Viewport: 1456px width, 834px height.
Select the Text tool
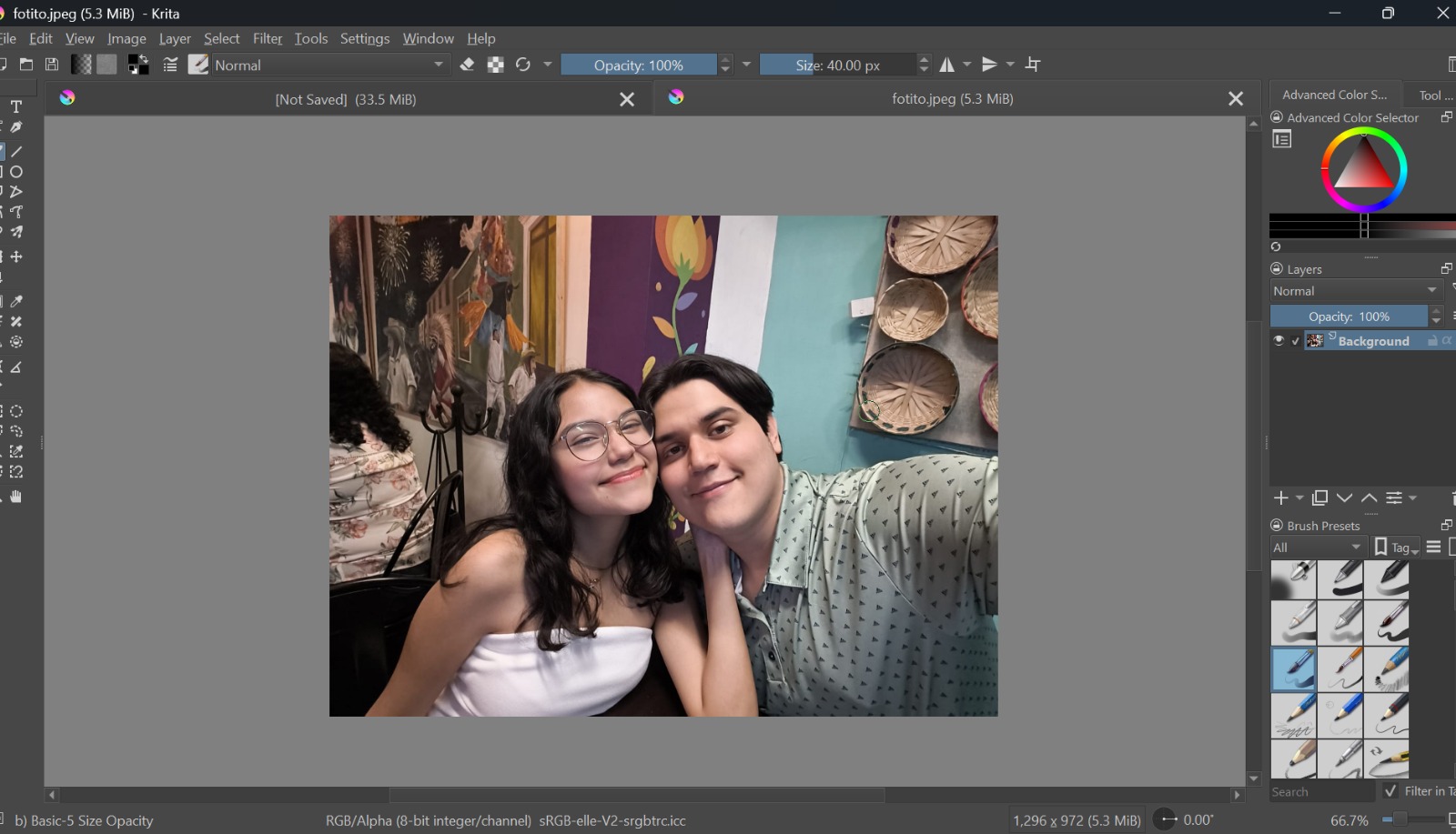pos(16,107)
